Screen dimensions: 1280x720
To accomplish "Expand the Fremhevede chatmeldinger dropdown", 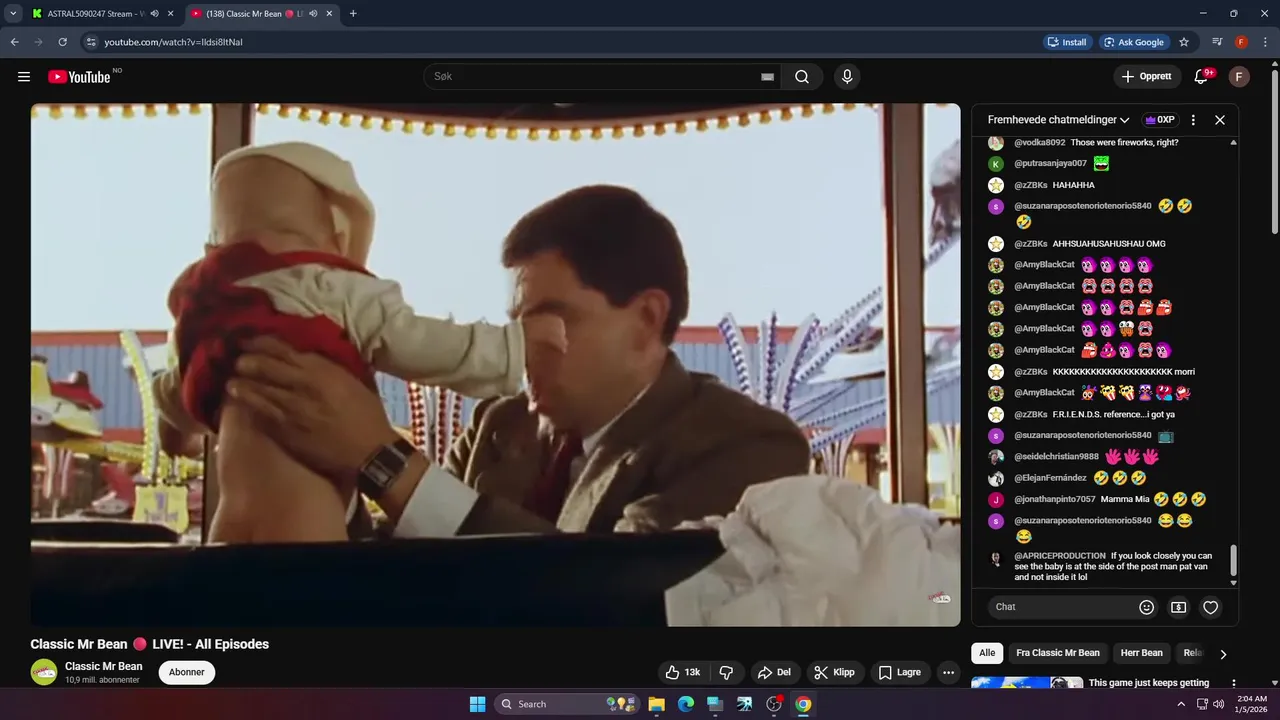I will 1059,120.
